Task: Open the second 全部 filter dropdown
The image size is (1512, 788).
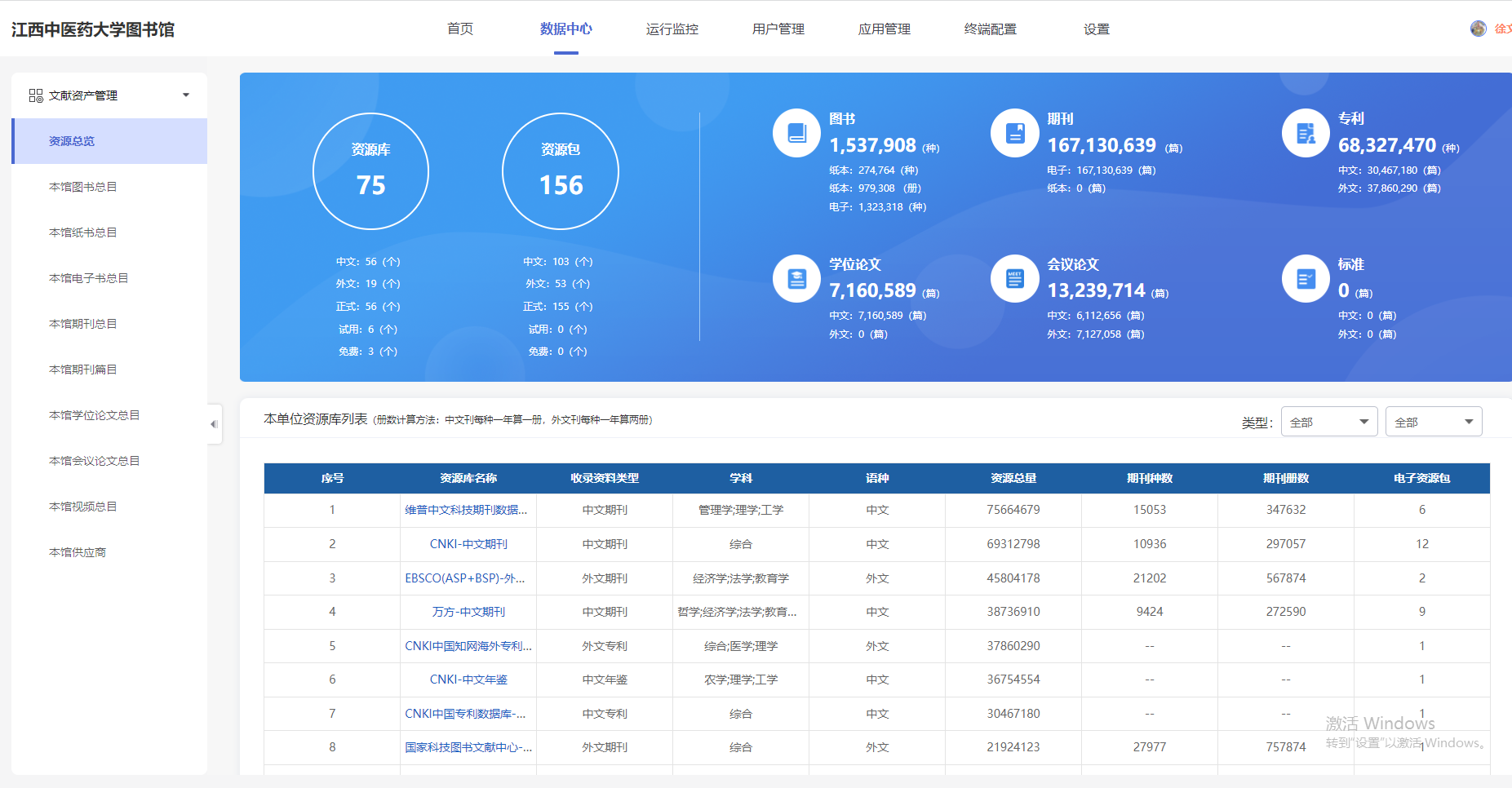Action: (1433, 422)
